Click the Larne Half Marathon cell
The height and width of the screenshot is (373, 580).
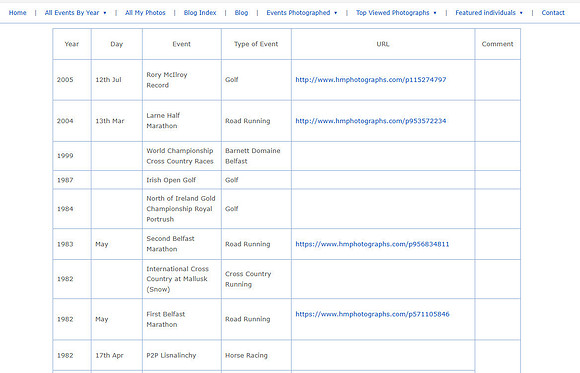pos(182,121)
